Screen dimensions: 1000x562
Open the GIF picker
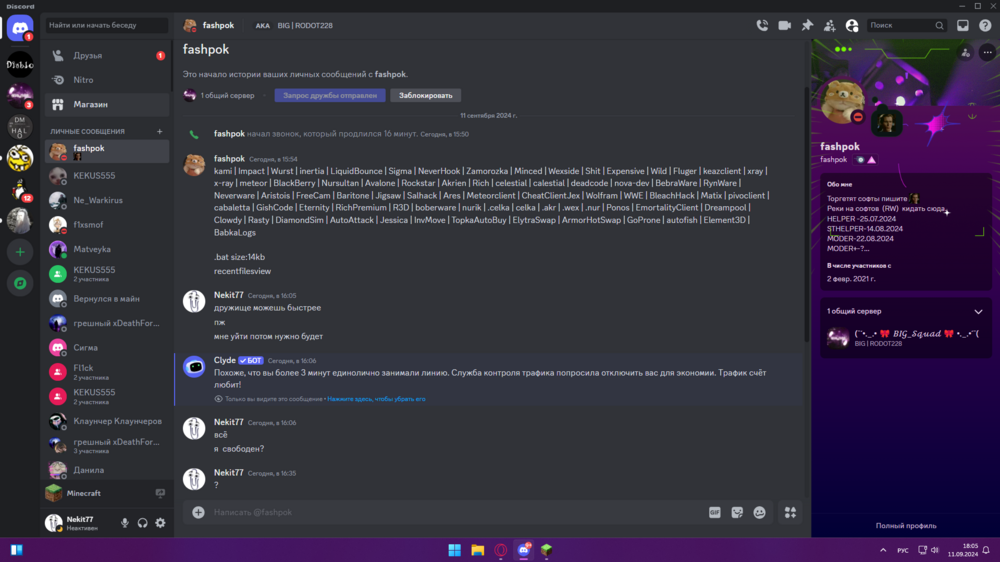click(714, 512)
